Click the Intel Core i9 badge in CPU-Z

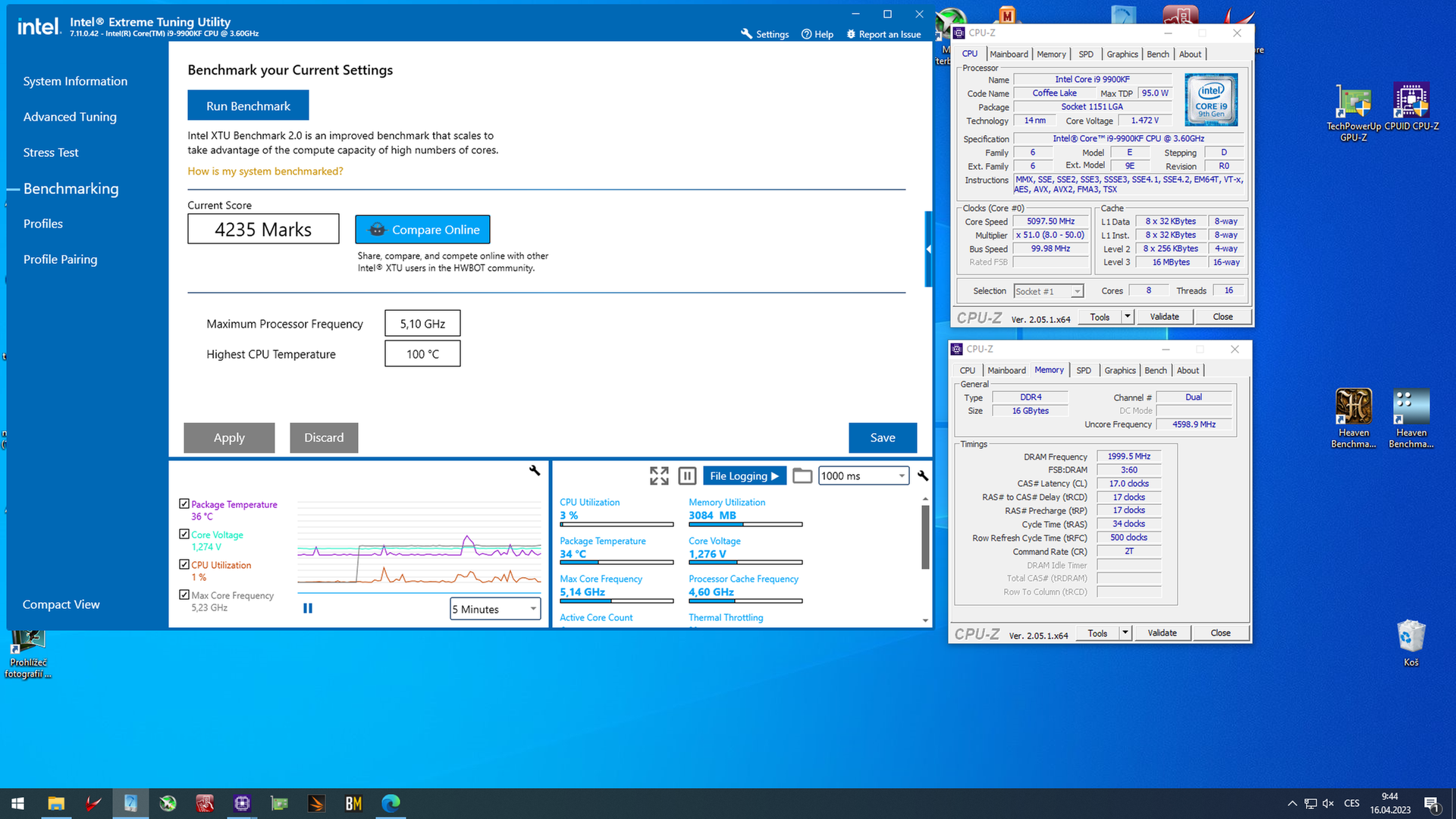(x=1211, y=99)
